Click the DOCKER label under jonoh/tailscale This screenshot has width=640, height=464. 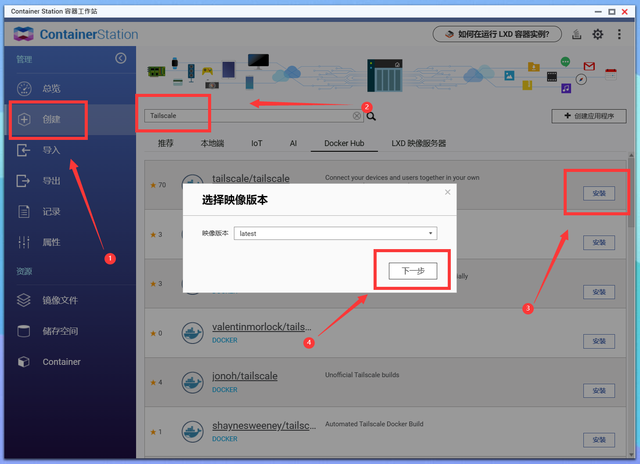coord(224,390)
